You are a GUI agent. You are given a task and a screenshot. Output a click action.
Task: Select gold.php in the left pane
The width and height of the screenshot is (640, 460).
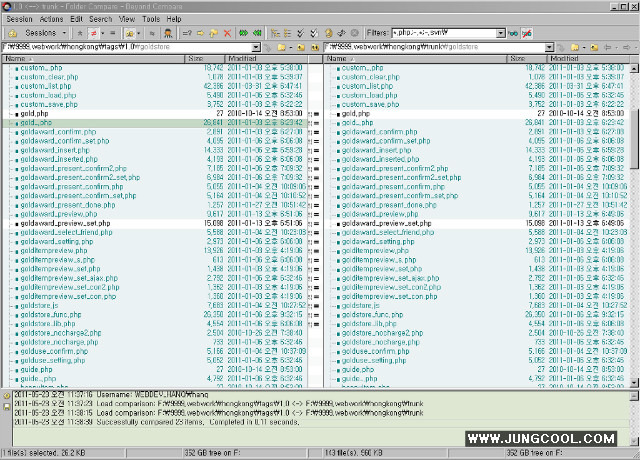34,113
